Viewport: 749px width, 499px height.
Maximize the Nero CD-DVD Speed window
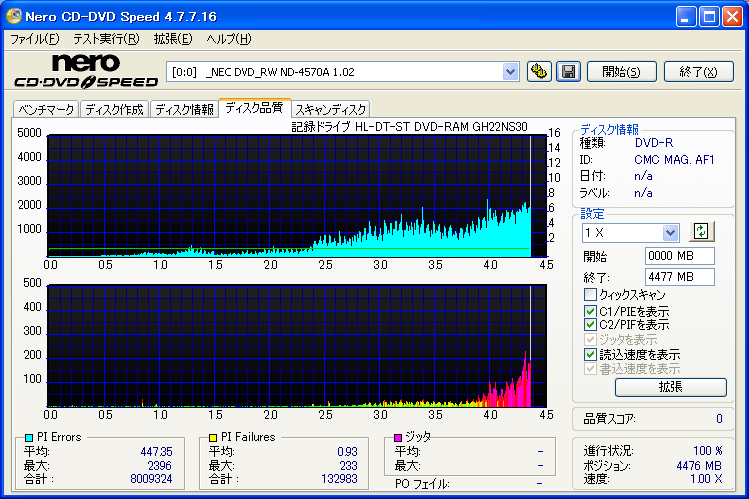point(709,17)
